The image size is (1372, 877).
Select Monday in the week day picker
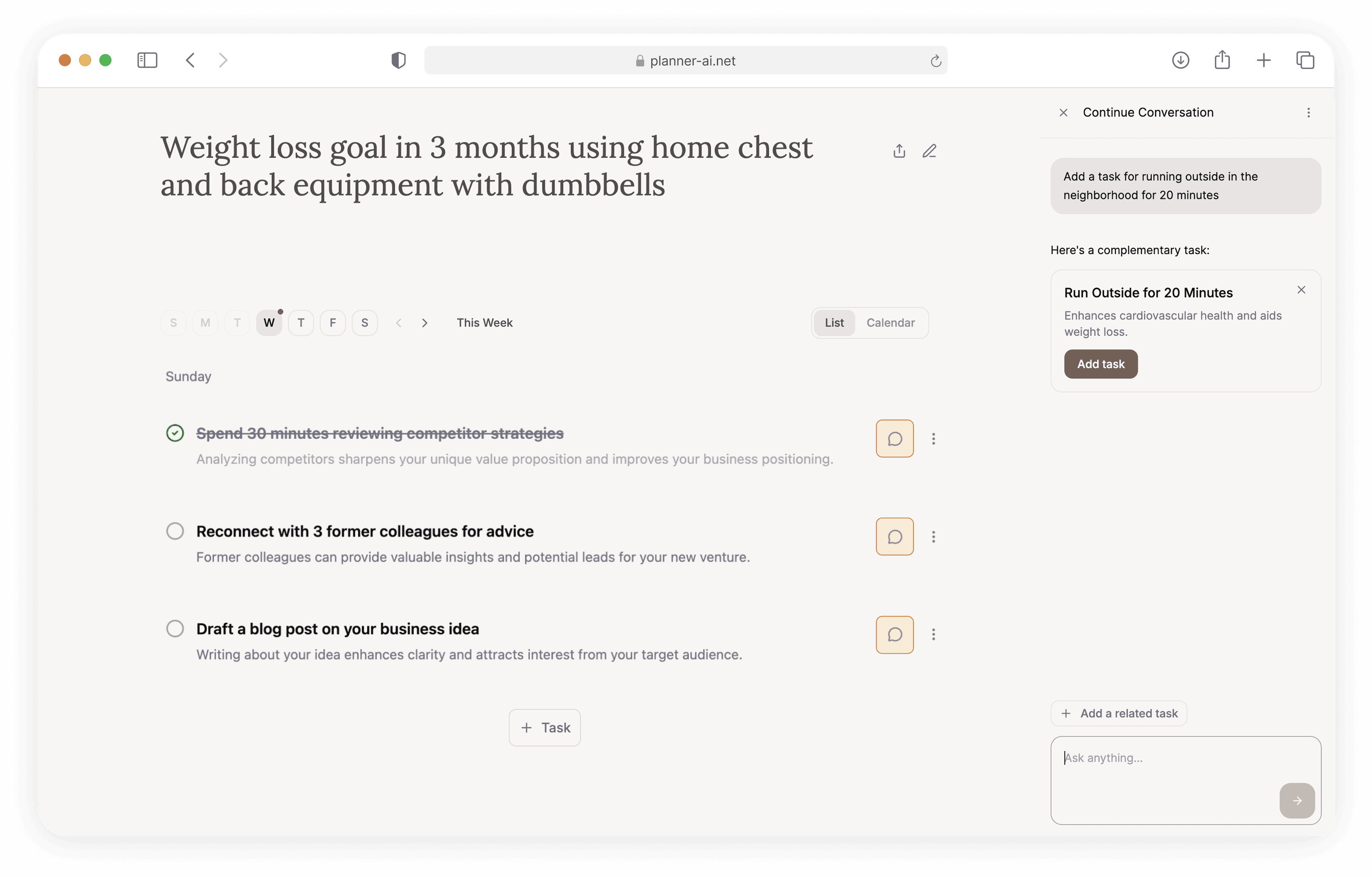tap(205, 323)
